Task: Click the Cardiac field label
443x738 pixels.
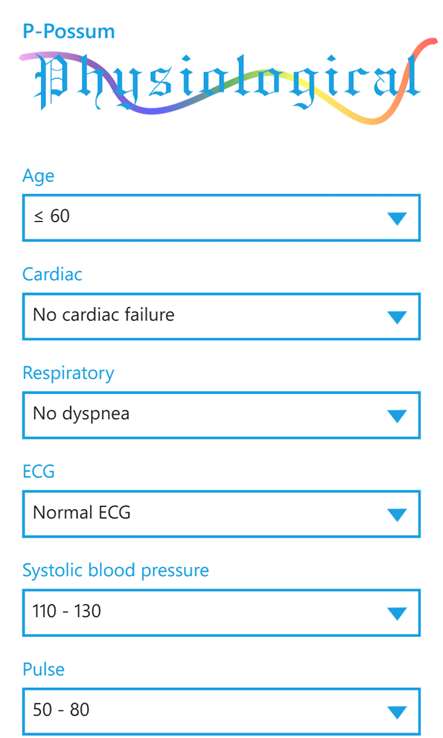Action: pos(52,274)
